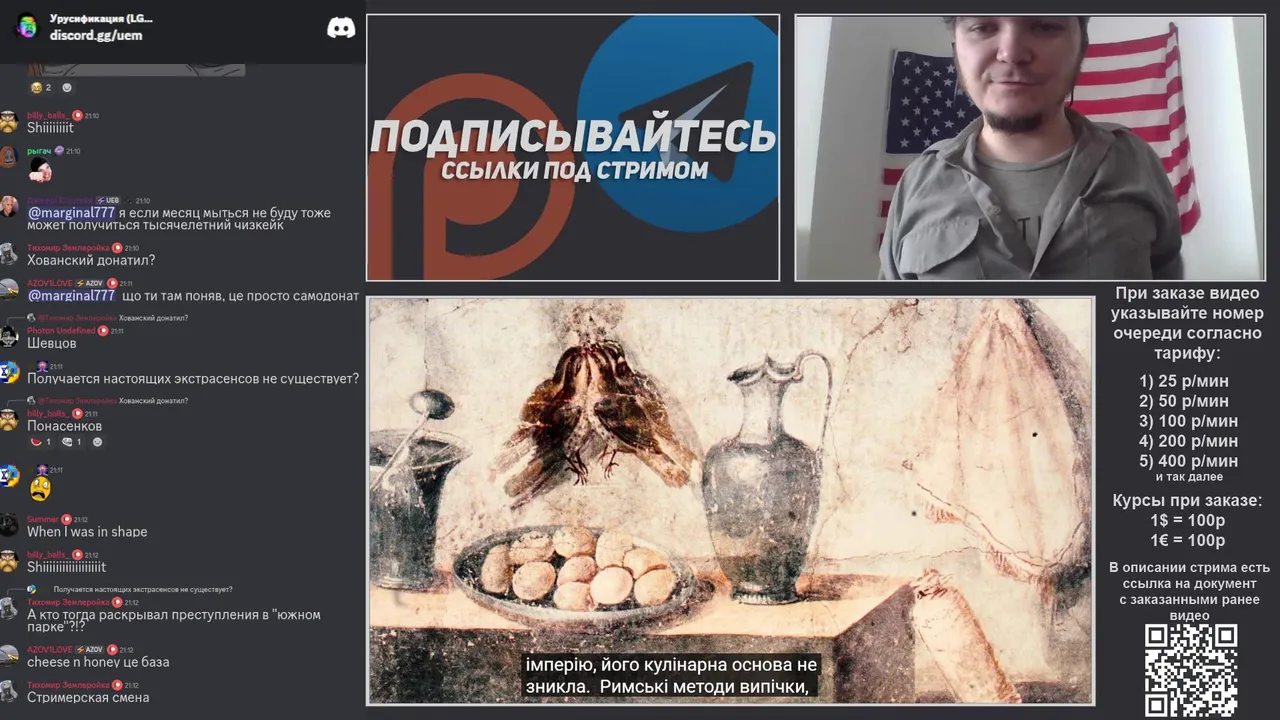Open рыгач user avatar
Viewport: 1280px width, 720px height.
click(x=9, y=157)
